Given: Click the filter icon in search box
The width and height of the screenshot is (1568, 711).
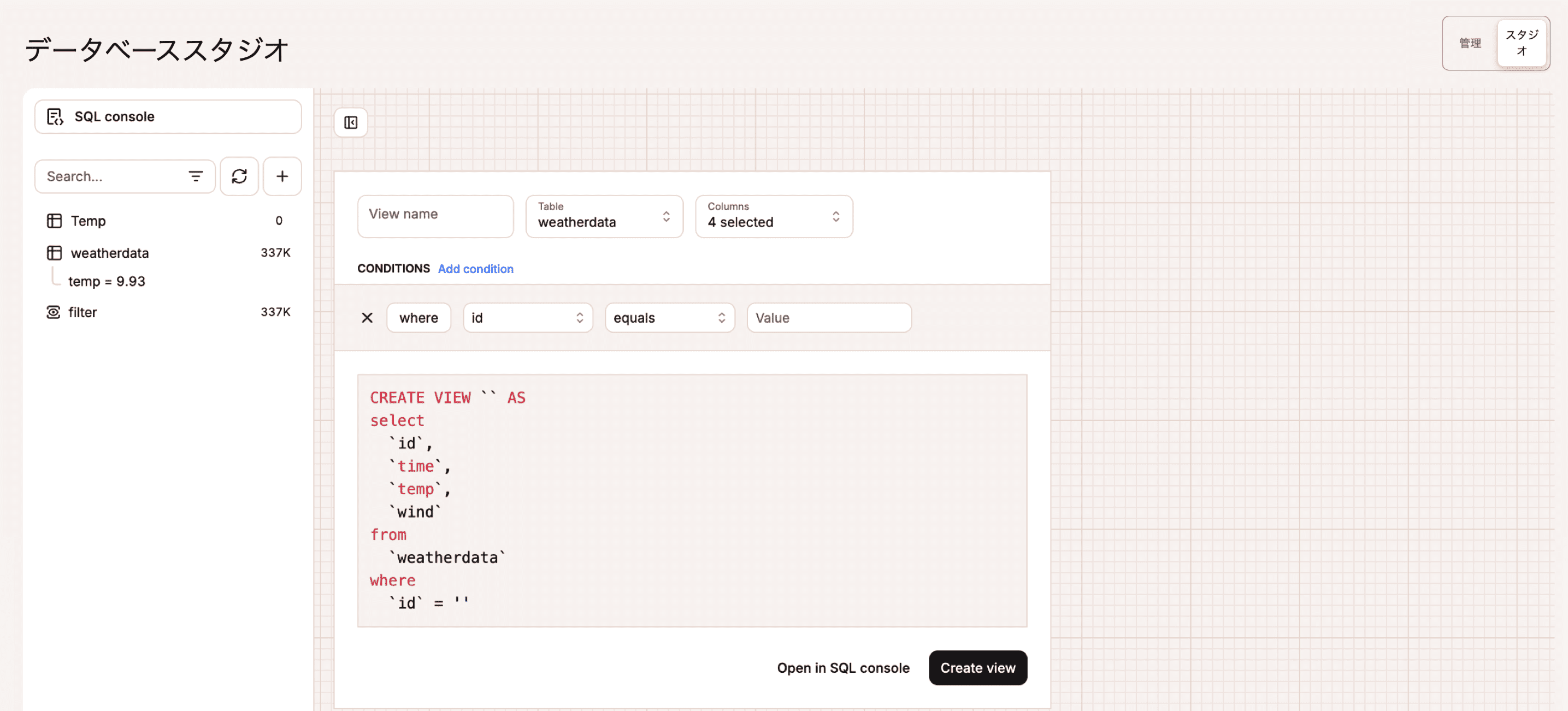Looking at the screenshot, I should tap(196, 176).
